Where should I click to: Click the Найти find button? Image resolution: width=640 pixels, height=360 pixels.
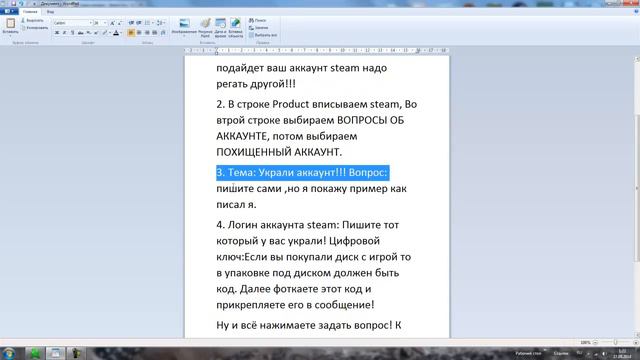point(258,20)
